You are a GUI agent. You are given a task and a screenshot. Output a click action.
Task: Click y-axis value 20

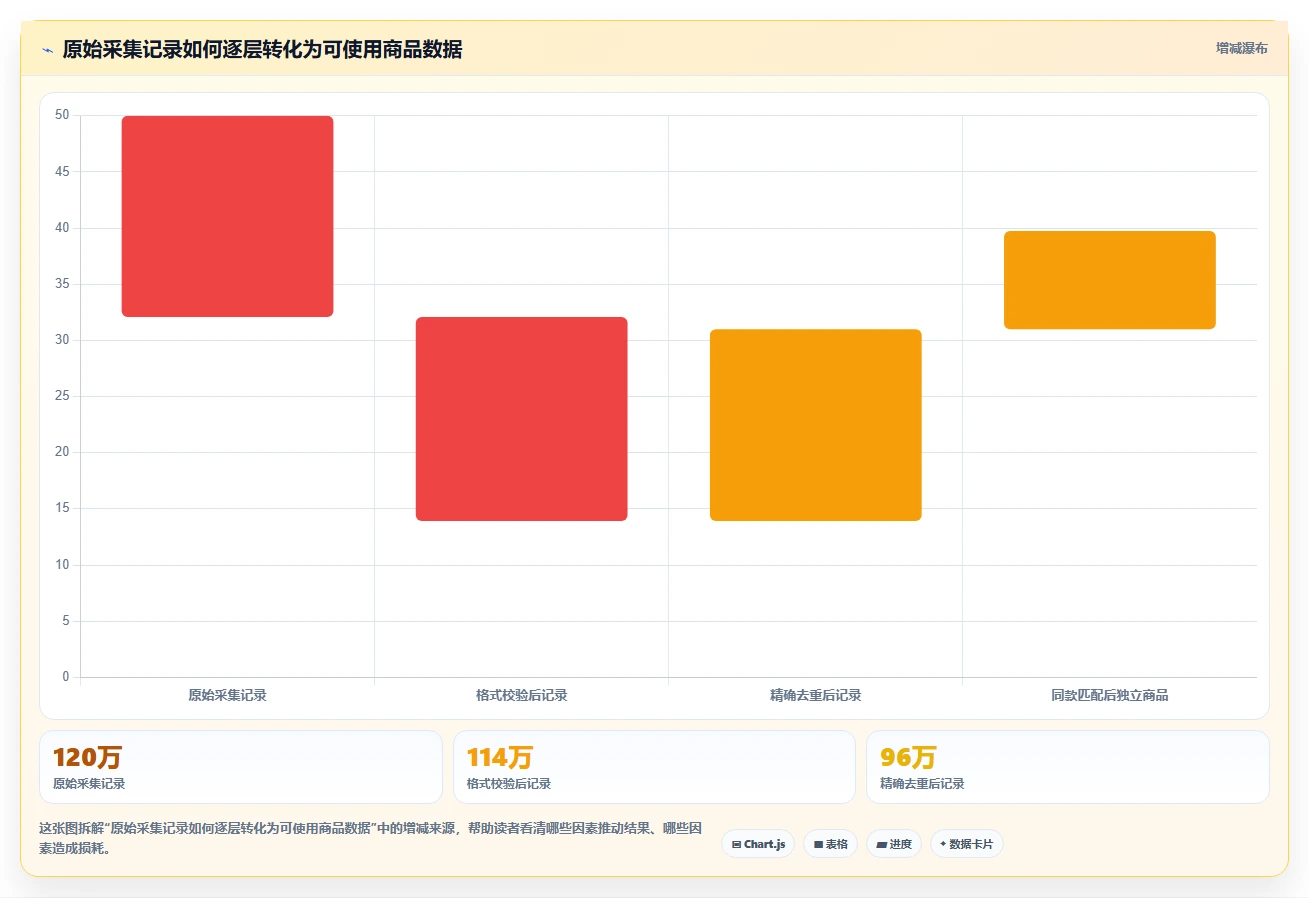point(62,452)
